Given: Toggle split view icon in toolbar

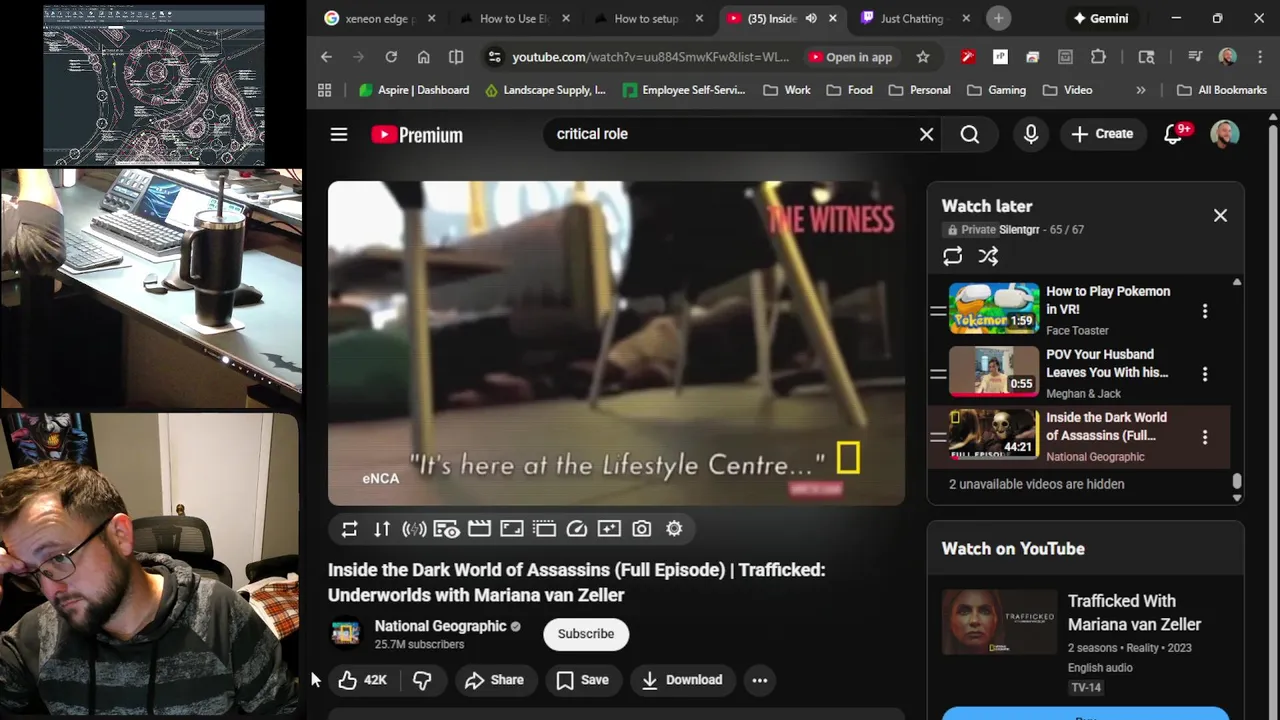Looking at the screenshot, I should click(x=456, y=57).
